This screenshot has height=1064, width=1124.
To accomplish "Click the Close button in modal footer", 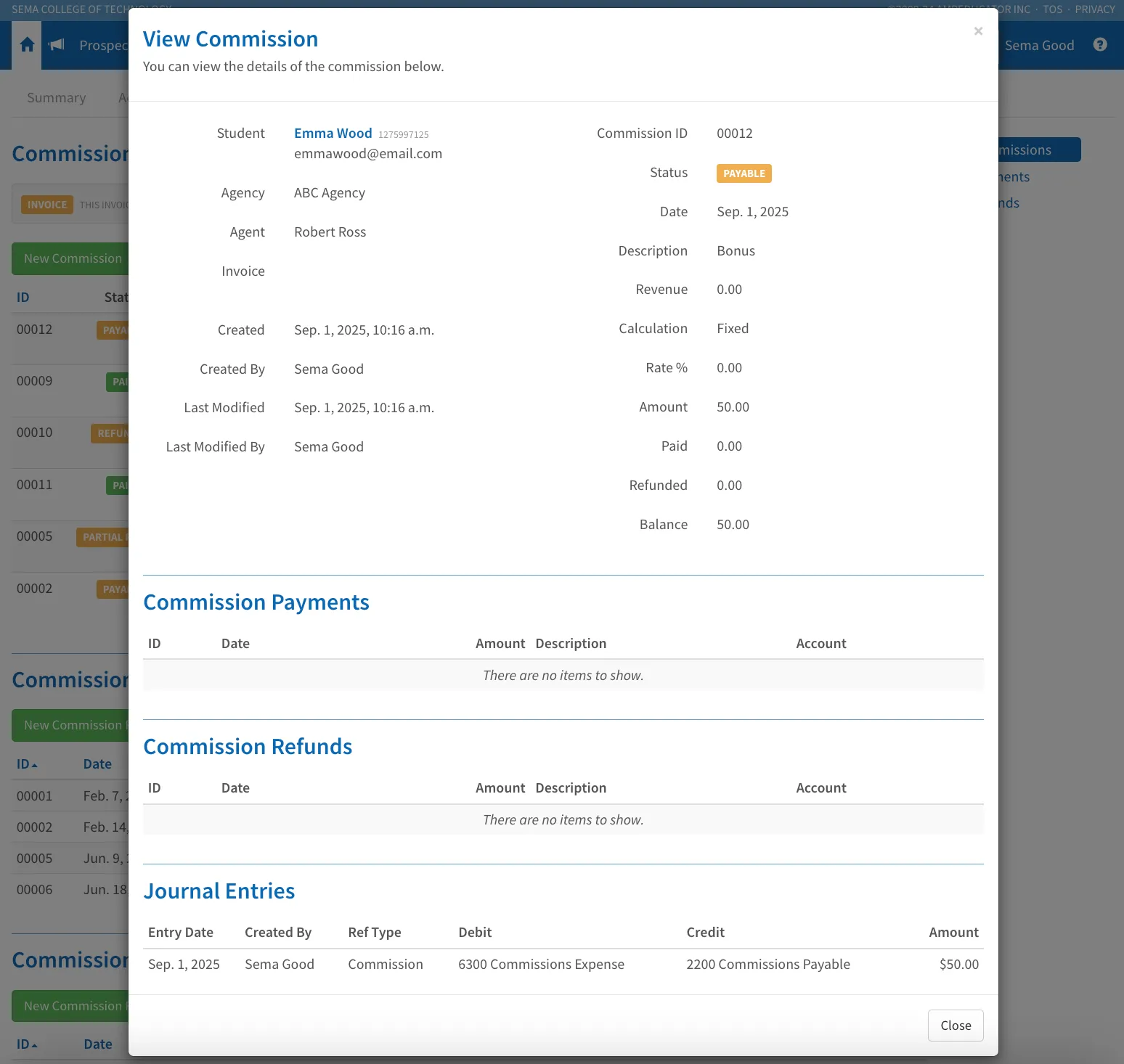I will (x=956, y=1026).
